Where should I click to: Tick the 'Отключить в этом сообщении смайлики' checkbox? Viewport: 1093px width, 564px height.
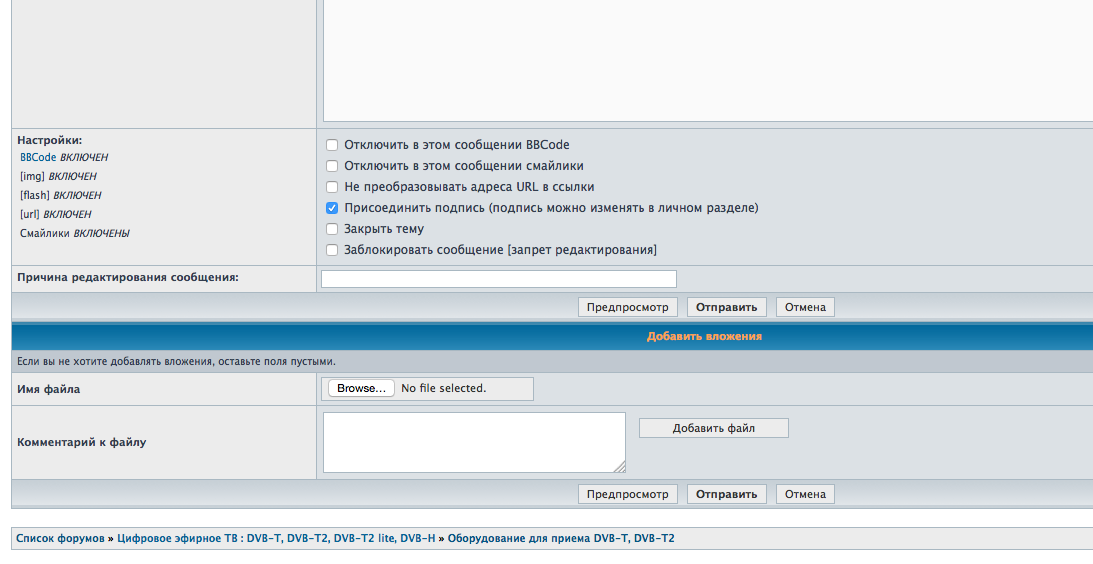point(332,166)
